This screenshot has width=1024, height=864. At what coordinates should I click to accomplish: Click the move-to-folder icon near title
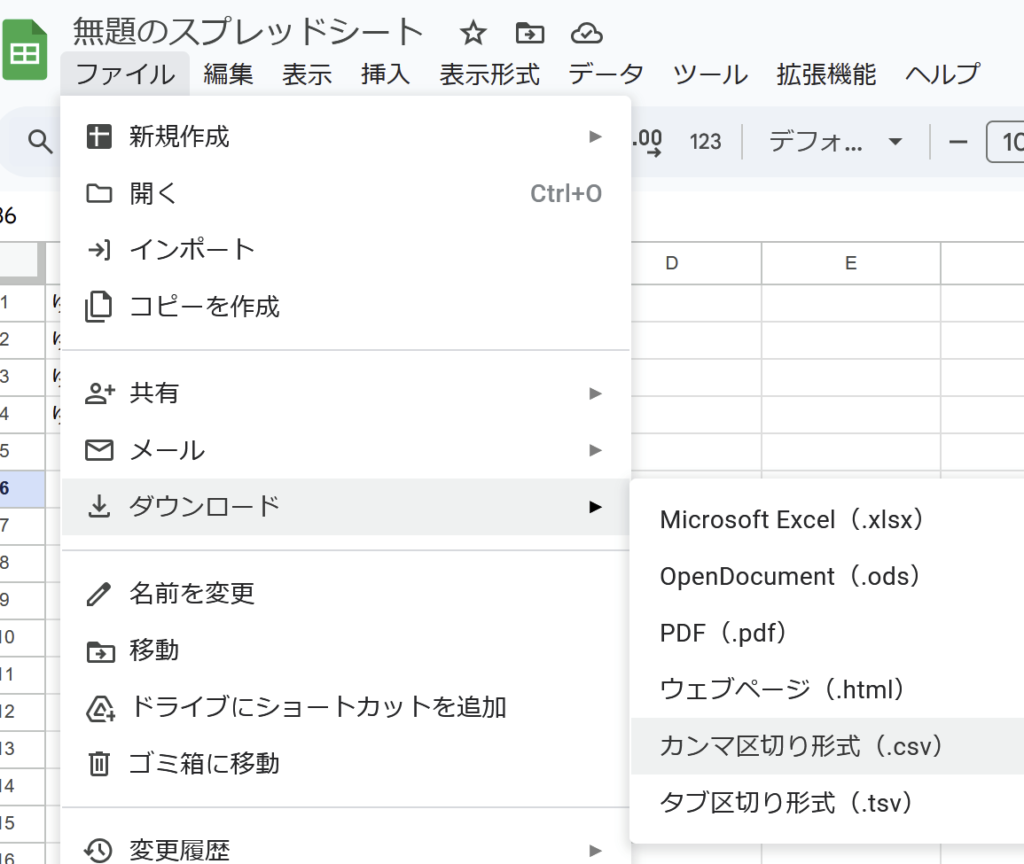coord(529,33)
